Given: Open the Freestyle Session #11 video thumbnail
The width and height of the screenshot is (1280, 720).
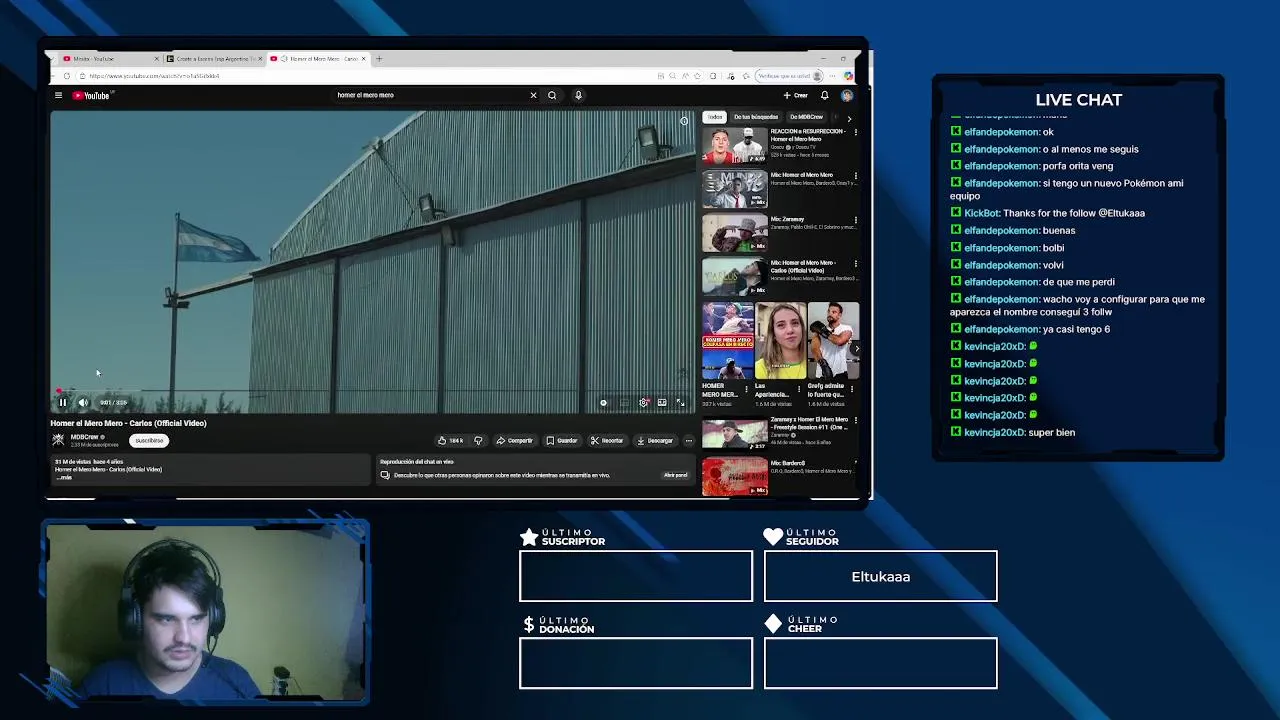Looking at the screenshot, I should [x=735, y=434].
